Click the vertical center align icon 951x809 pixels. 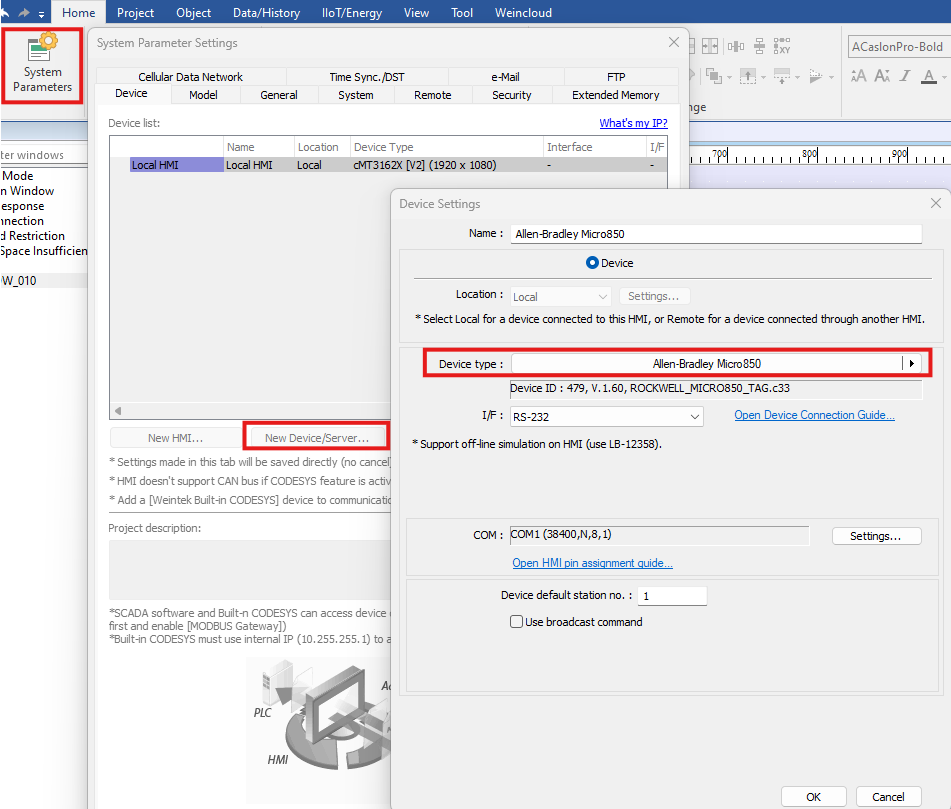point(759,46)
